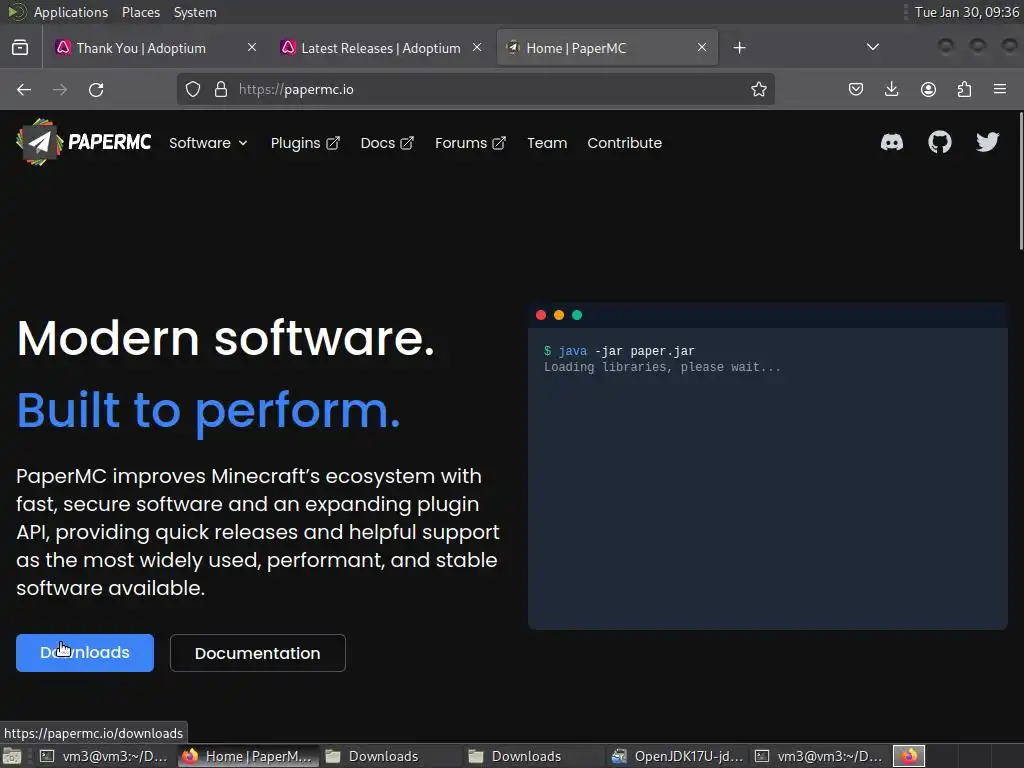Click the page vertical scrollbar thumb
1024x768 pixels.
click(x=1020, y=180)
